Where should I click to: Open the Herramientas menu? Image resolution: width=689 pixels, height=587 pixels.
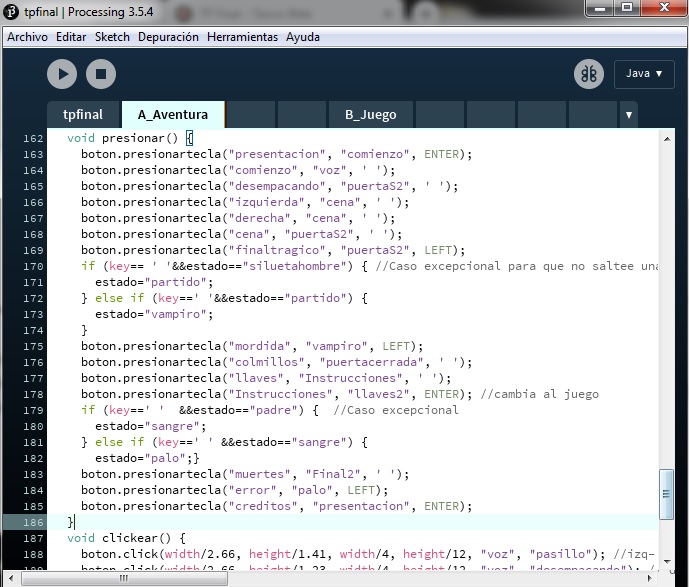pyautogui.click(x=242, y=37)
